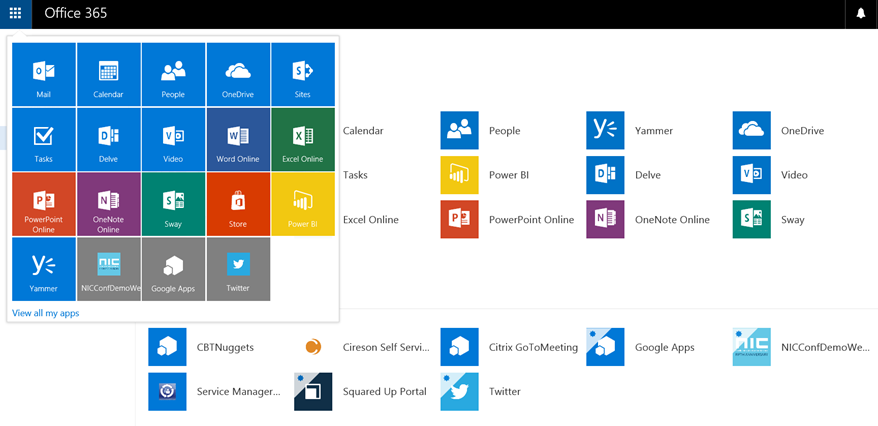Open PowerPoint Online icon in main list

459,219
